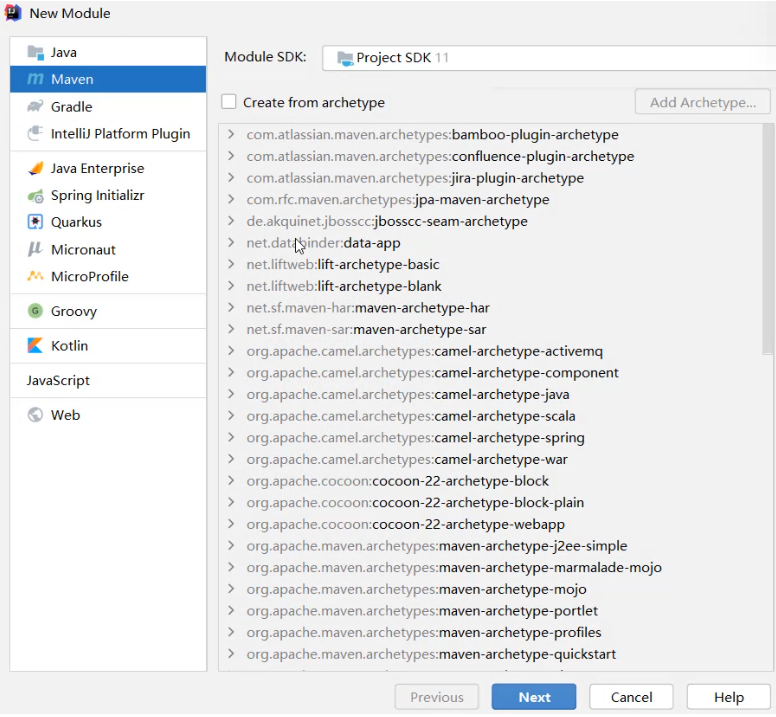The width and height of the screenshot is (776, 717).
Task: Expand the bamboo-plugin-archetype tree node
Action: pyautogui.click(x=231, y=135)
